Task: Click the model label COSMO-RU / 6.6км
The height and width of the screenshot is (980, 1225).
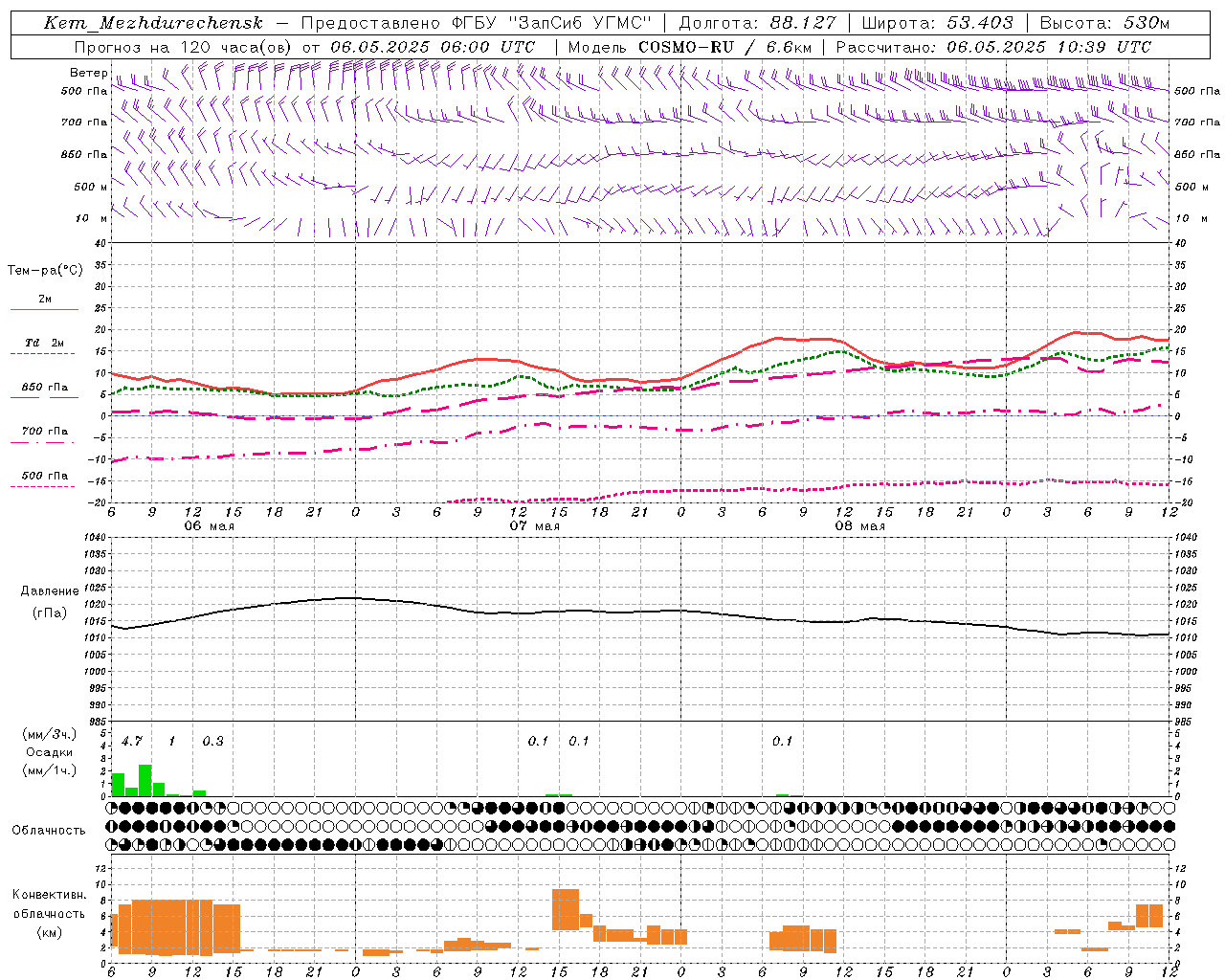Action: point(725,47)
